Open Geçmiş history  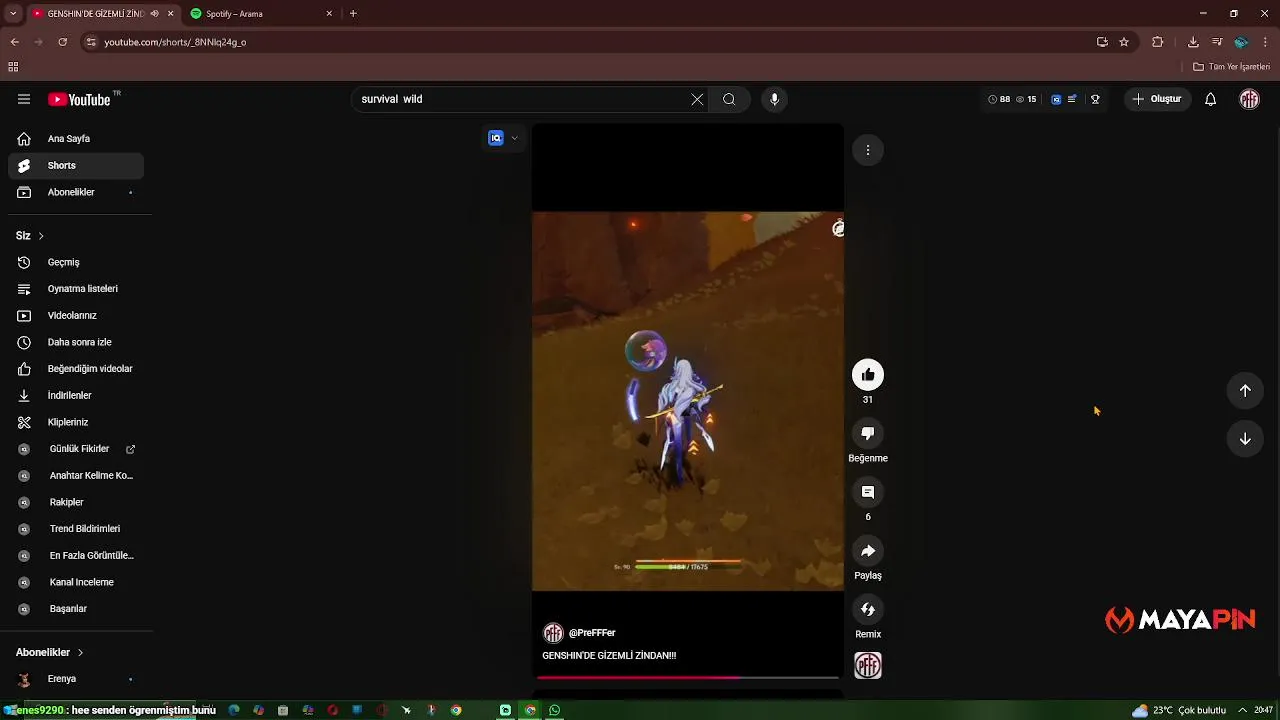(76, 262)
